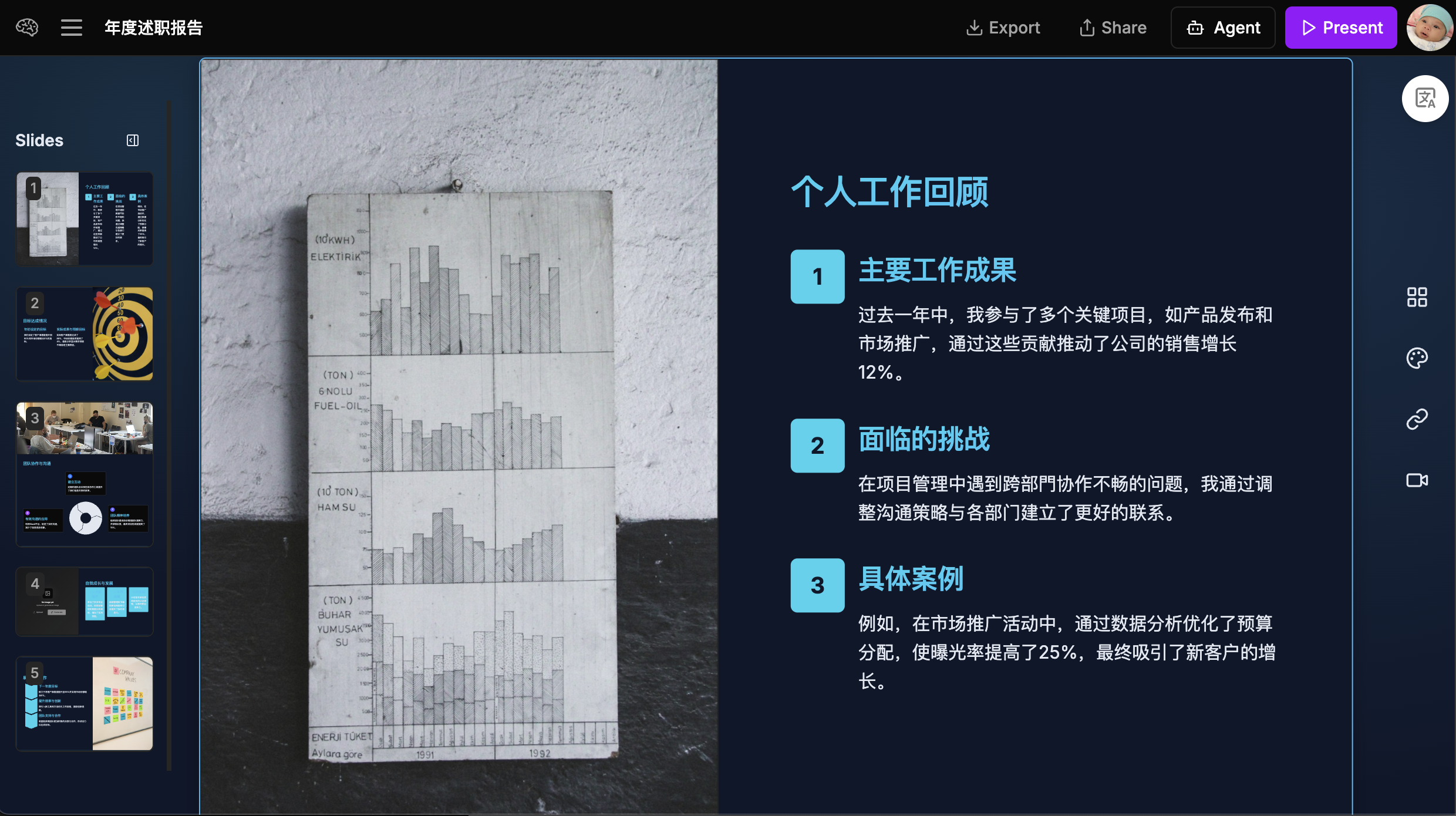This screenshot has height=816, width=1456.
Task: Open the layout grid icon
Action: (1417, 297)
